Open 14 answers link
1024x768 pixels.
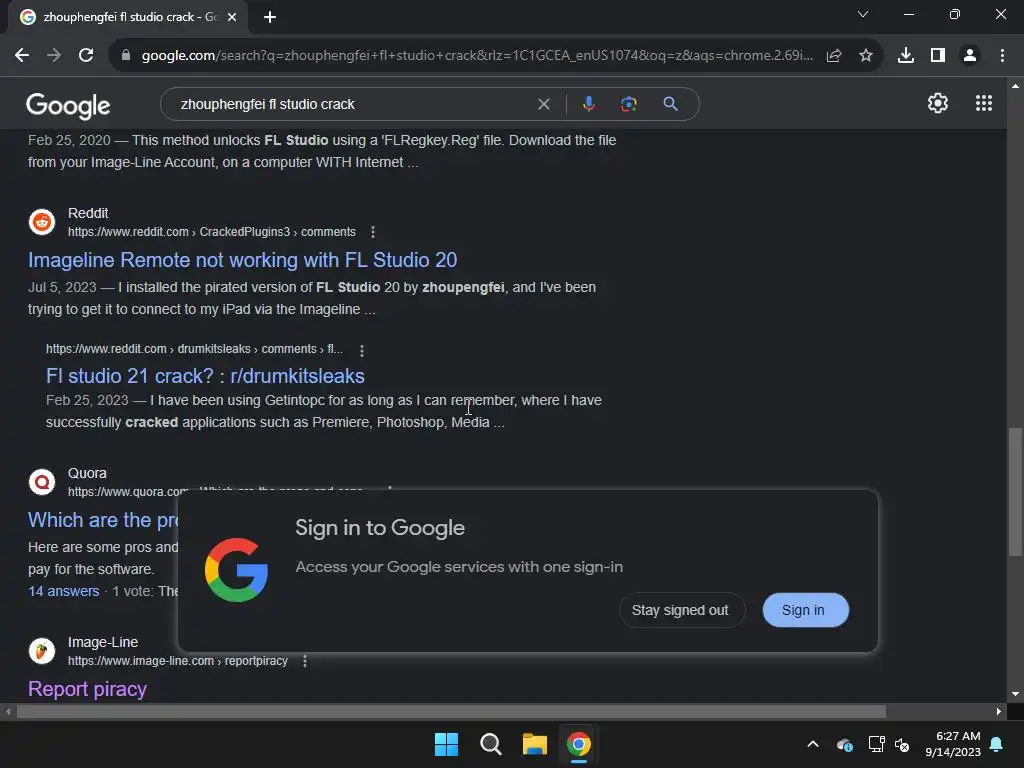(63, 591)
